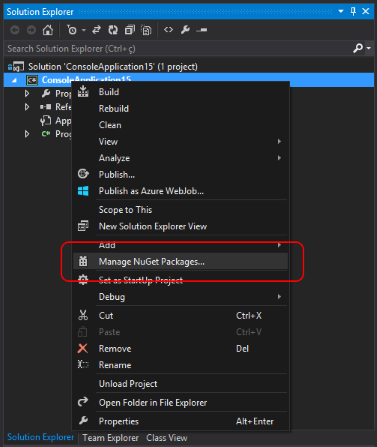Click the Properties wrench menu icon
Image resolution: width=377 pixels, height=447 pixels.
[x=83, y=421]
